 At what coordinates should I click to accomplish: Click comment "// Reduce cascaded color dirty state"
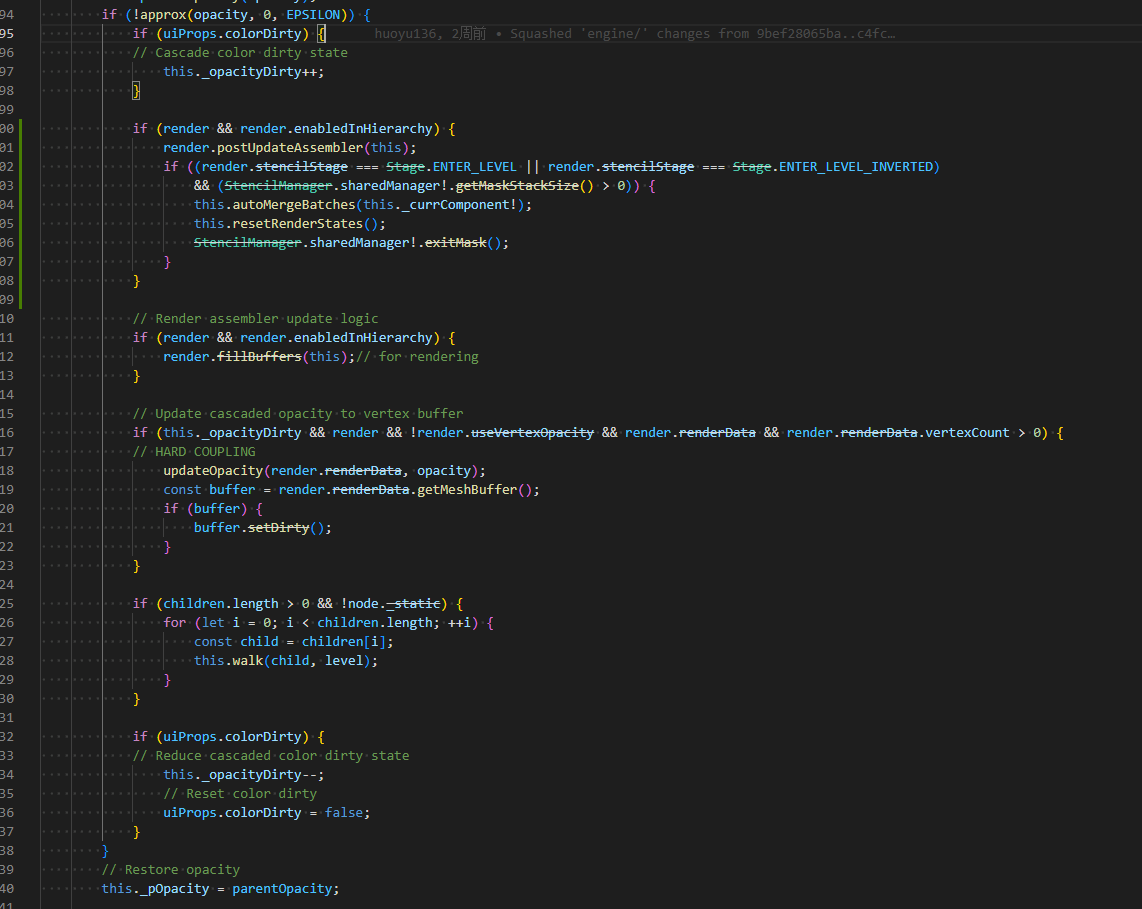pyautogui.click(x=271, y=755)
